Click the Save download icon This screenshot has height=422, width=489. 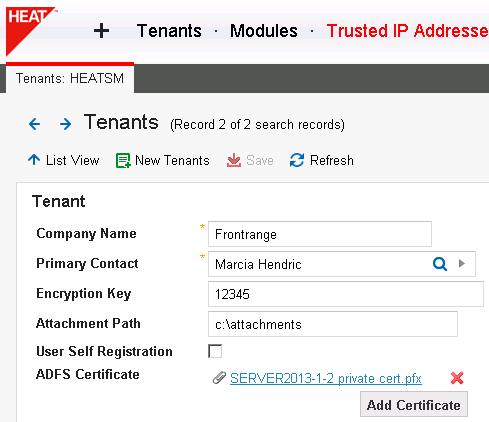pos(234,160)
